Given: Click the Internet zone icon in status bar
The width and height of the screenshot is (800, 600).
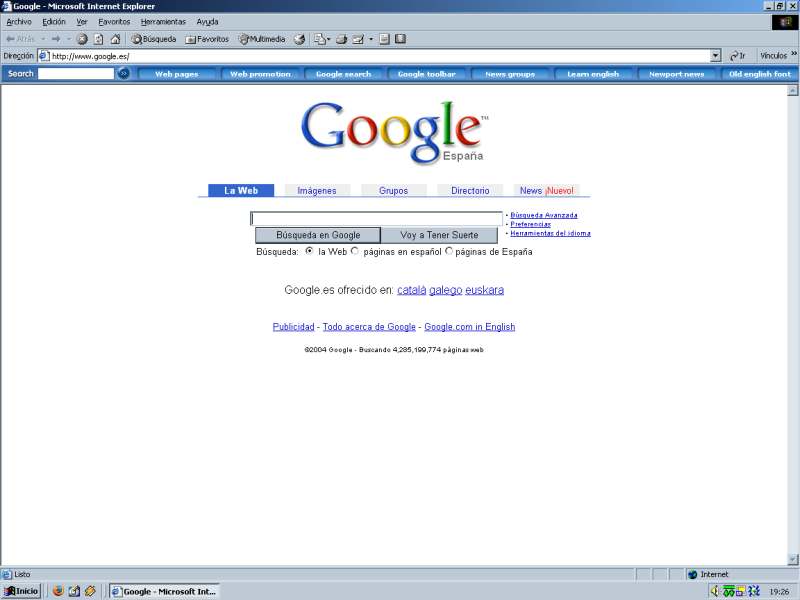Looking at the screenshot, I should (x=692, y=574).
